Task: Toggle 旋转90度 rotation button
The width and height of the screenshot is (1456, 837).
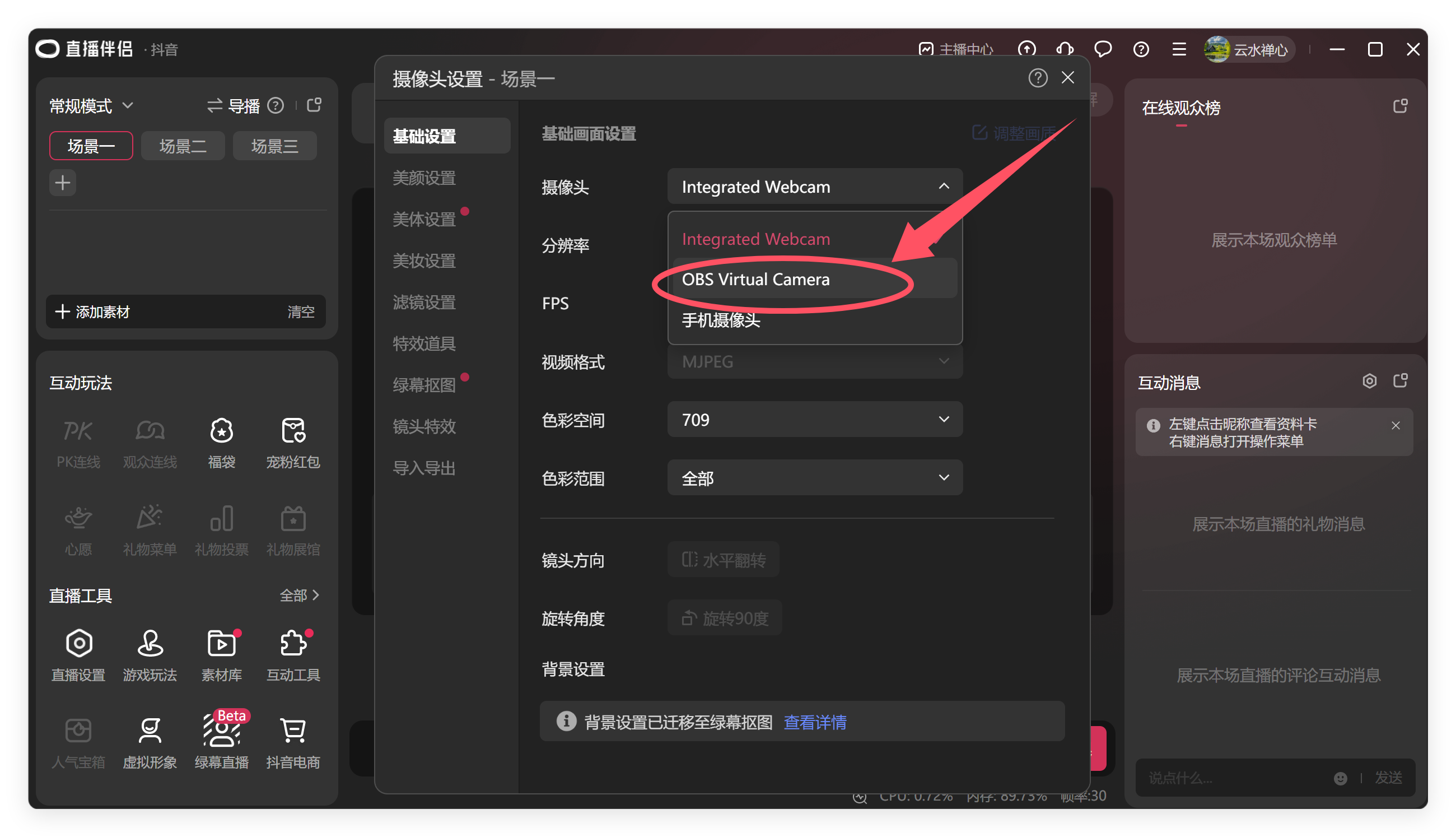Action: coord(725,618)
